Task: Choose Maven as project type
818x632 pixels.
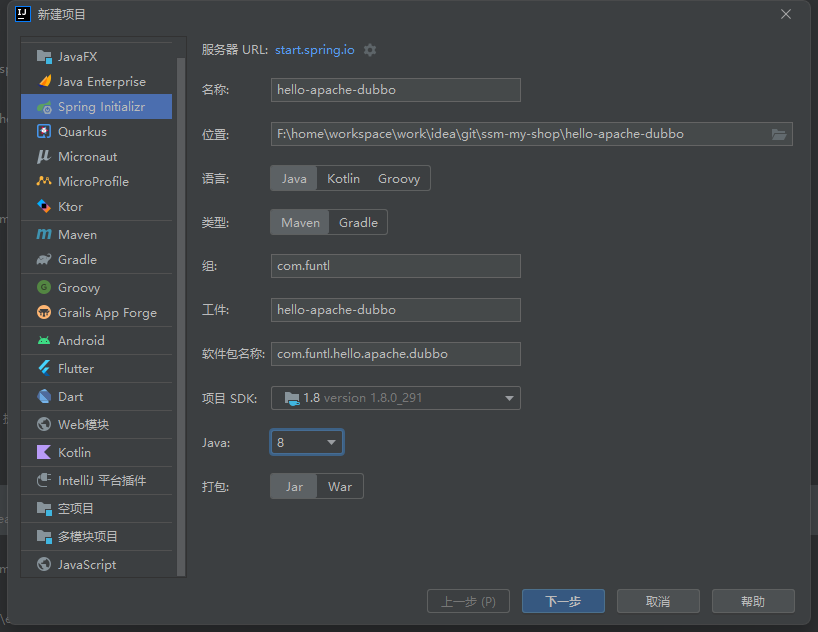Action: (x=300, y=222)
